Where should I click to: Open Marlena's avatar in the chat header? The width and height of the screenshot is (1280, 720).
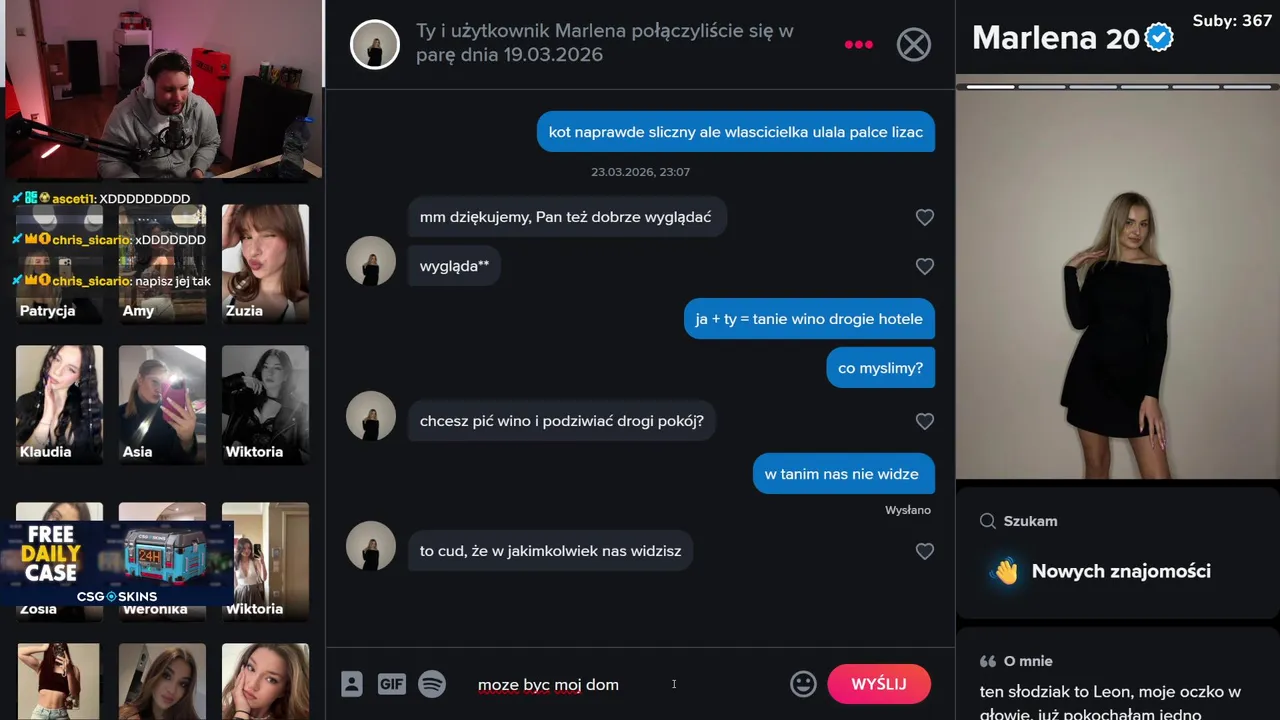click(x=375, y=44)
